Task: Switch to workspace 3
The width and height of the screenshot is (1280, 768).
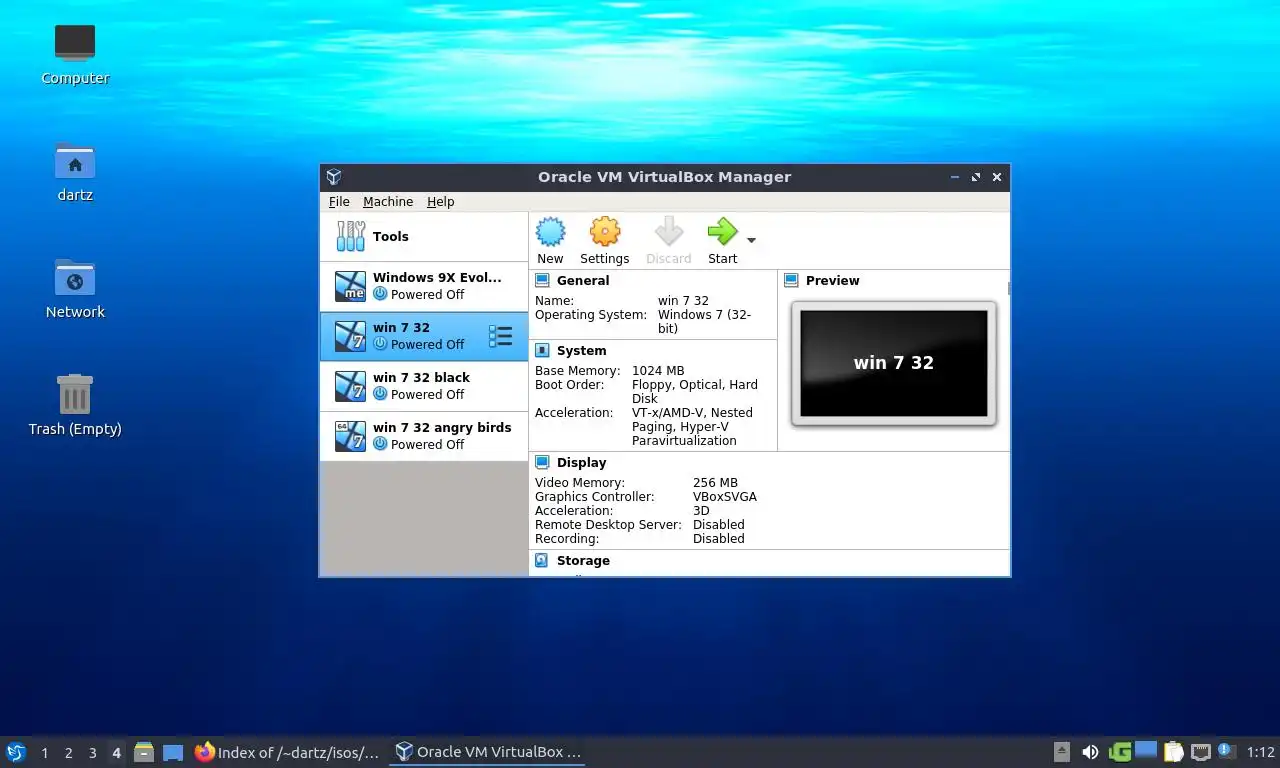Action: (x=92, y=753)
